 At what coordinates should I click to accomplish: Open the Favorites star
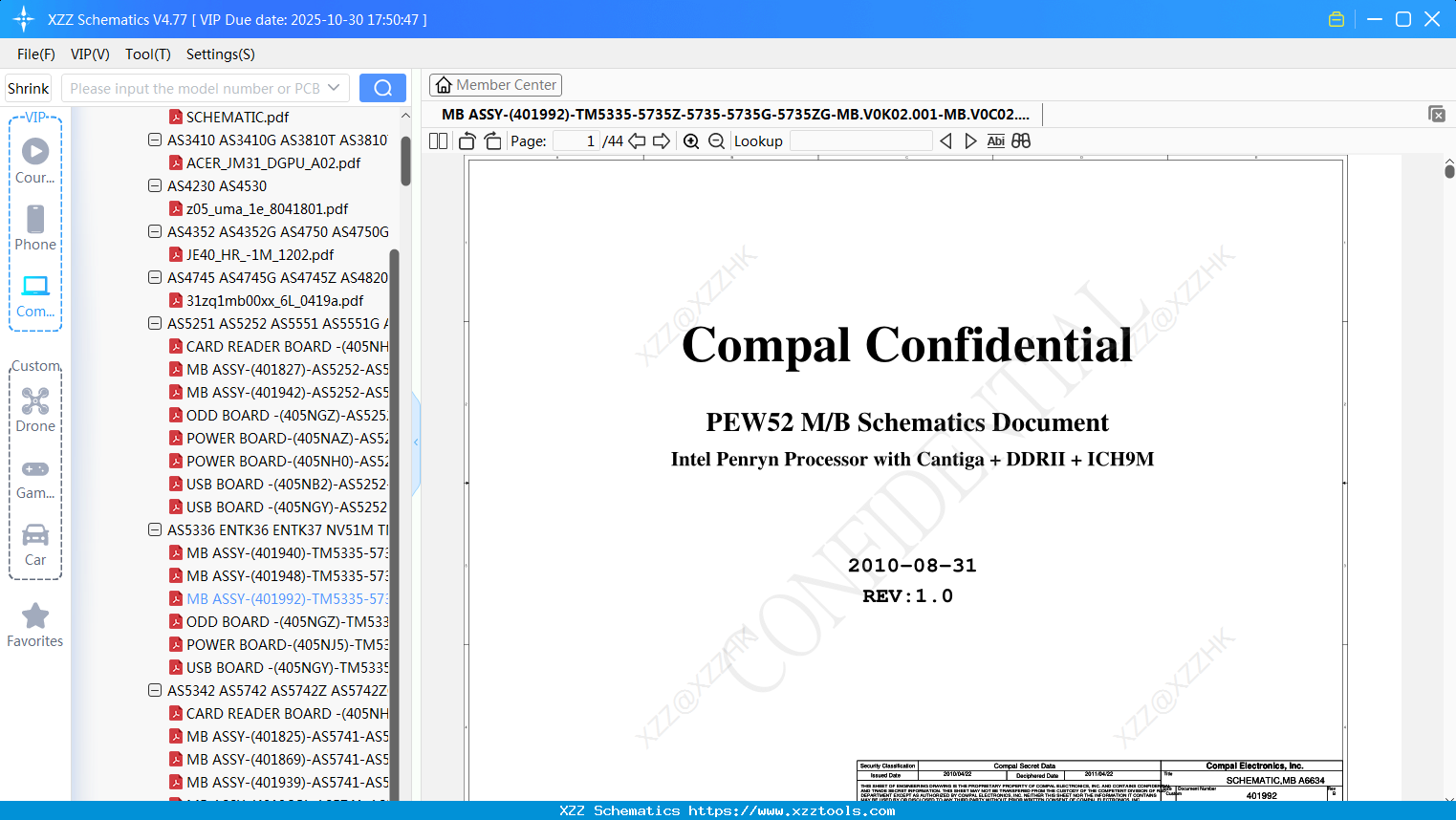[x=35, y=626]
